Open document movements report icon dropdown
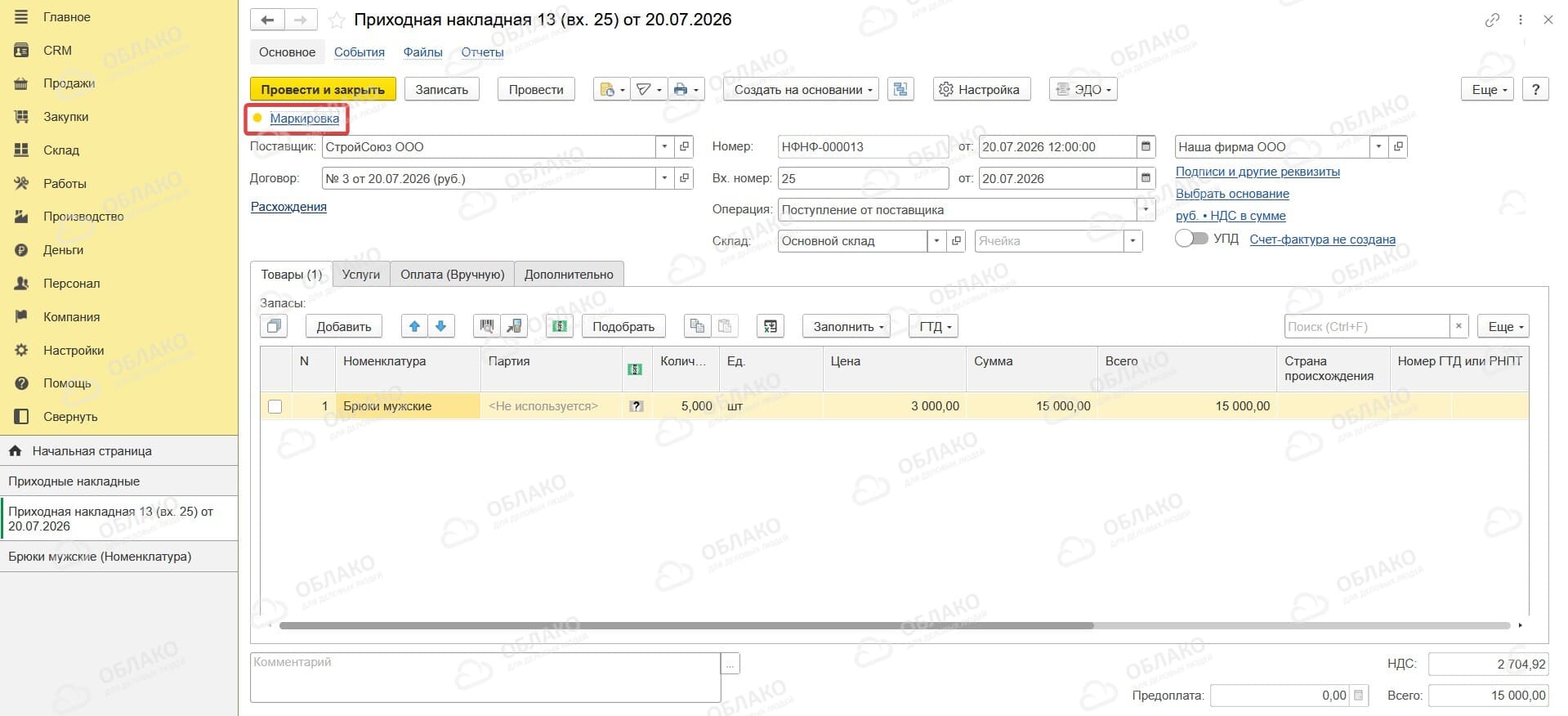This screenshot has width=1568, height=716. 611,89
